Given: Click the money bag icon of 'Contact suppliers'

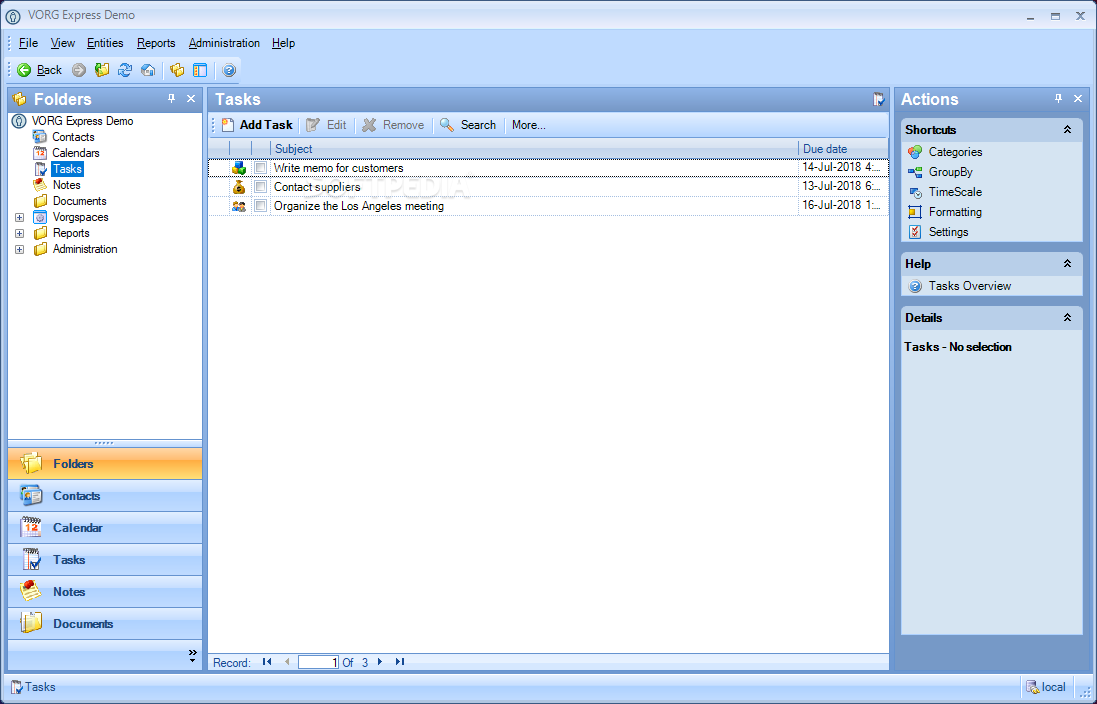Looking at the screenshot, I should [239, 187].
